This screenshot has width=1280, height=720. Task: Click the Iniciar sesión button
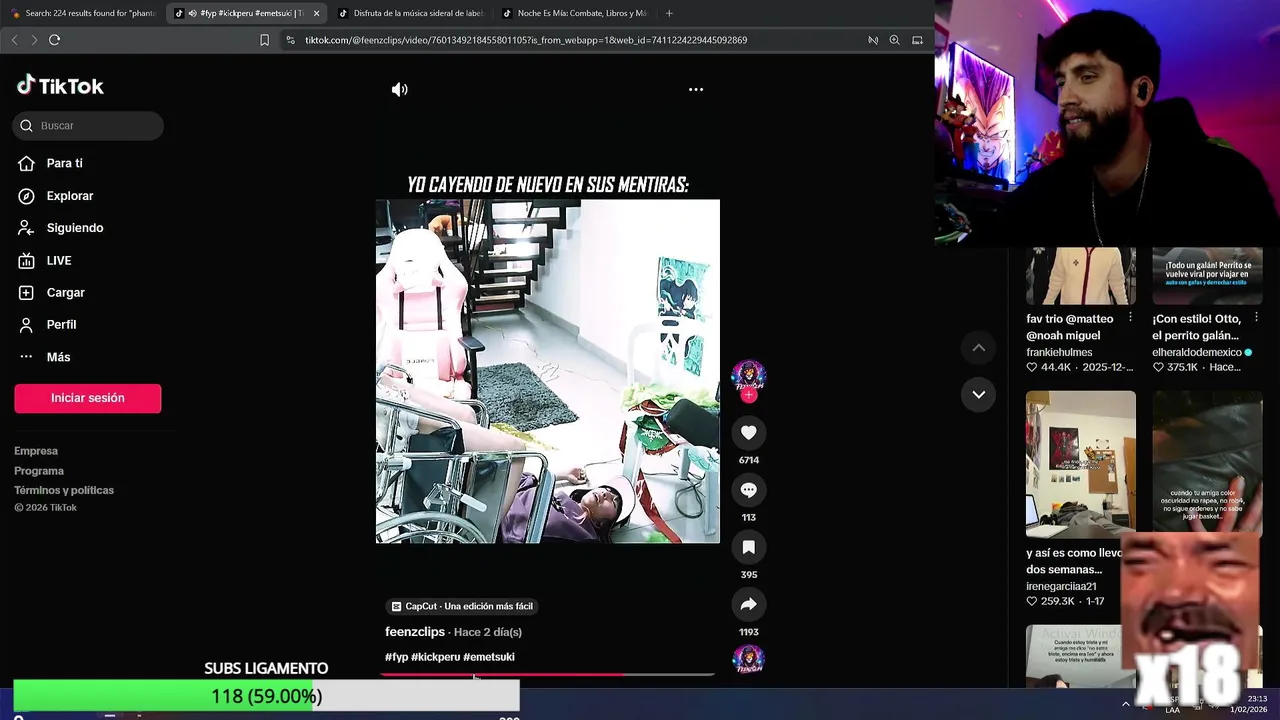click(x=88, y=398)
